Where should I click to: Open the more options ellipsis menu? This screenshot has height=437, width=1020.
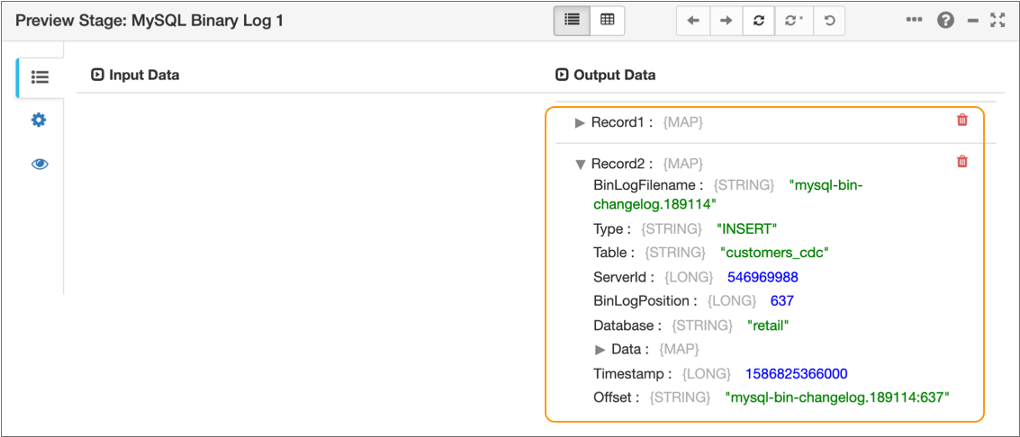pos(914,19)
